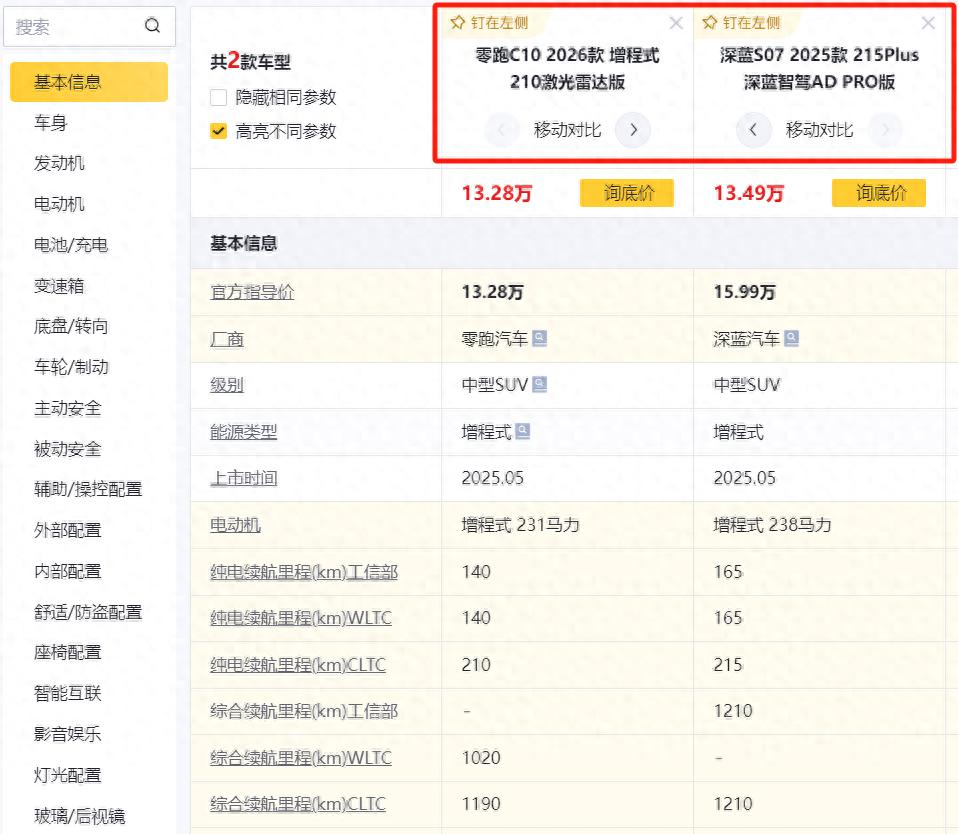Click 零跑C10 2026款 model title

[568, 68]
